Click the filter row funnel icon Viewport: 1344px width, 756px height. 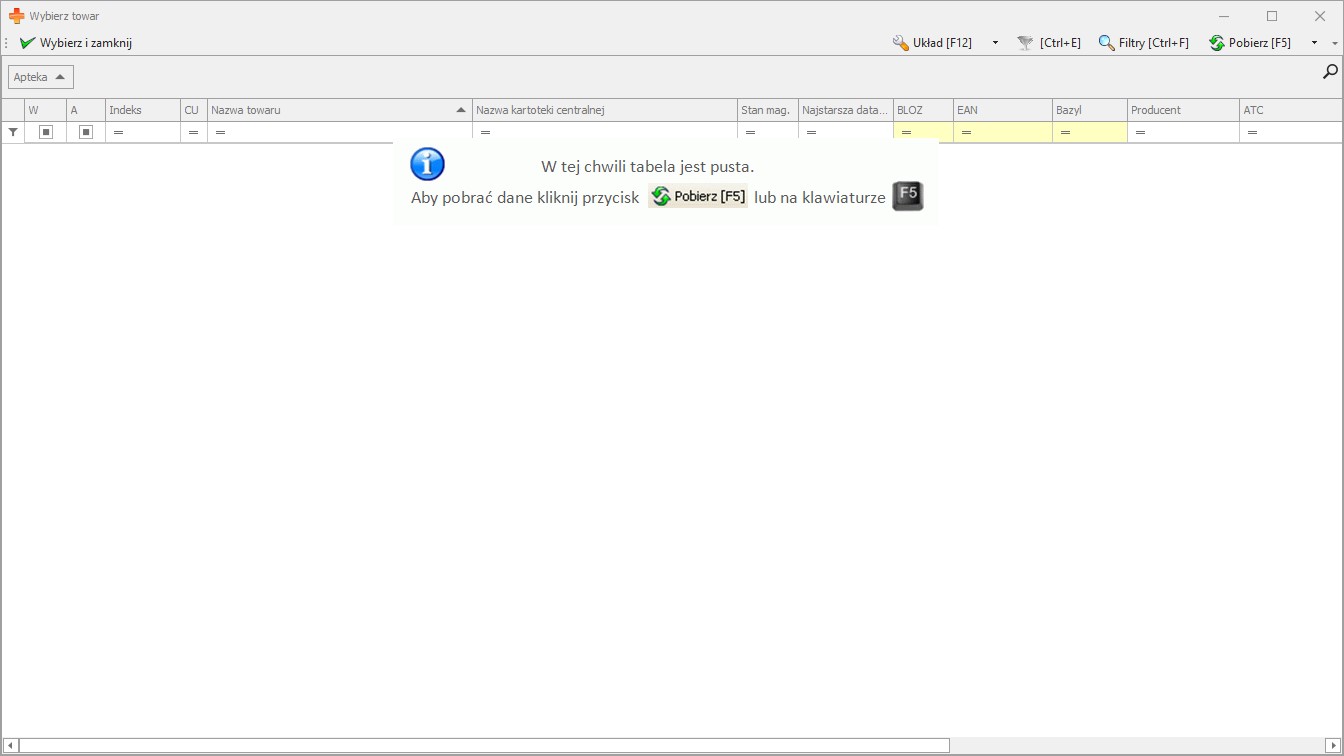pos(13,132)
